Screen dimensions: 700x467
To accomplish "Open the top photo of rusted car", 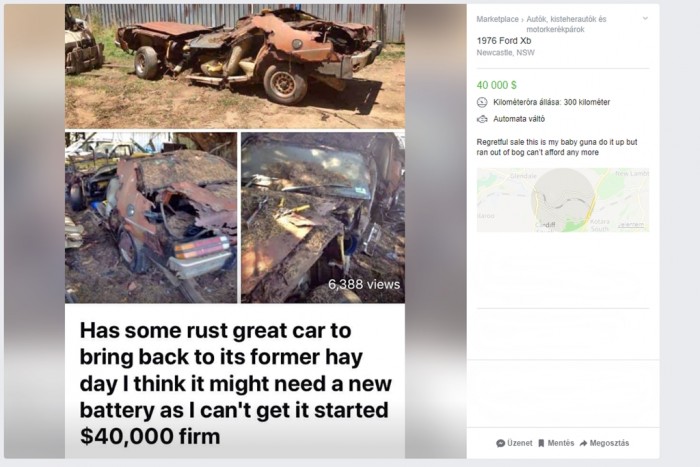I will coord(235,67).
